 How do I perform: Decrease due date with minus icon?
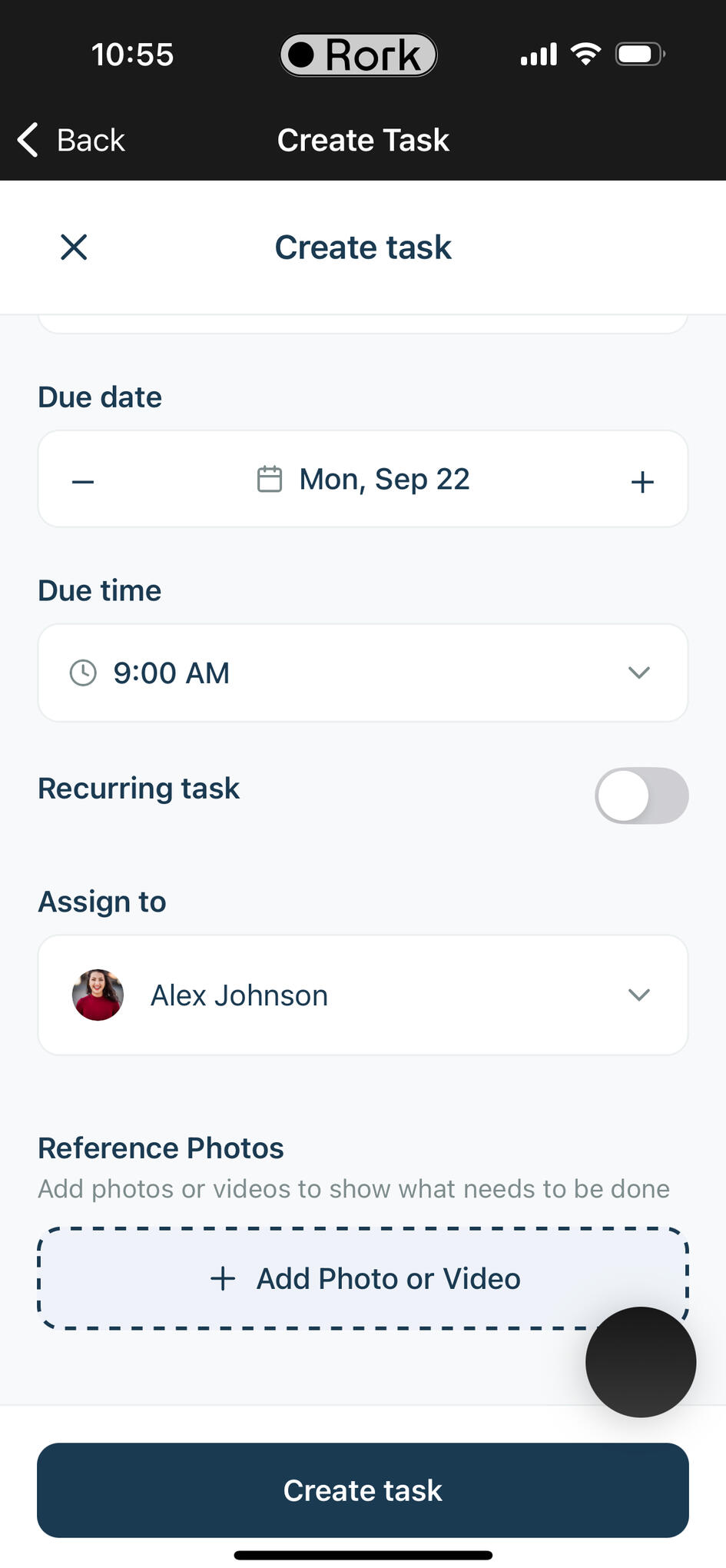tap(83, 482)
